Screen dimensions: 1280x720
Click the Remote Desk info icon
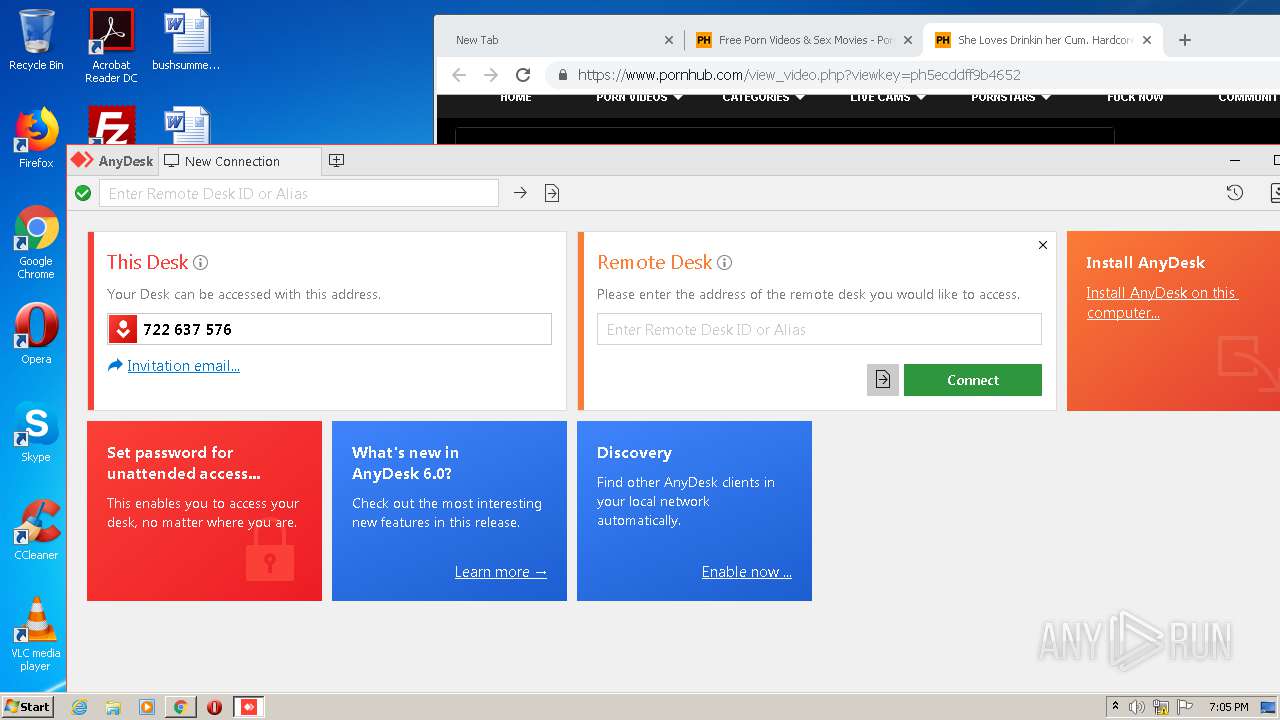tap(724, 263)
